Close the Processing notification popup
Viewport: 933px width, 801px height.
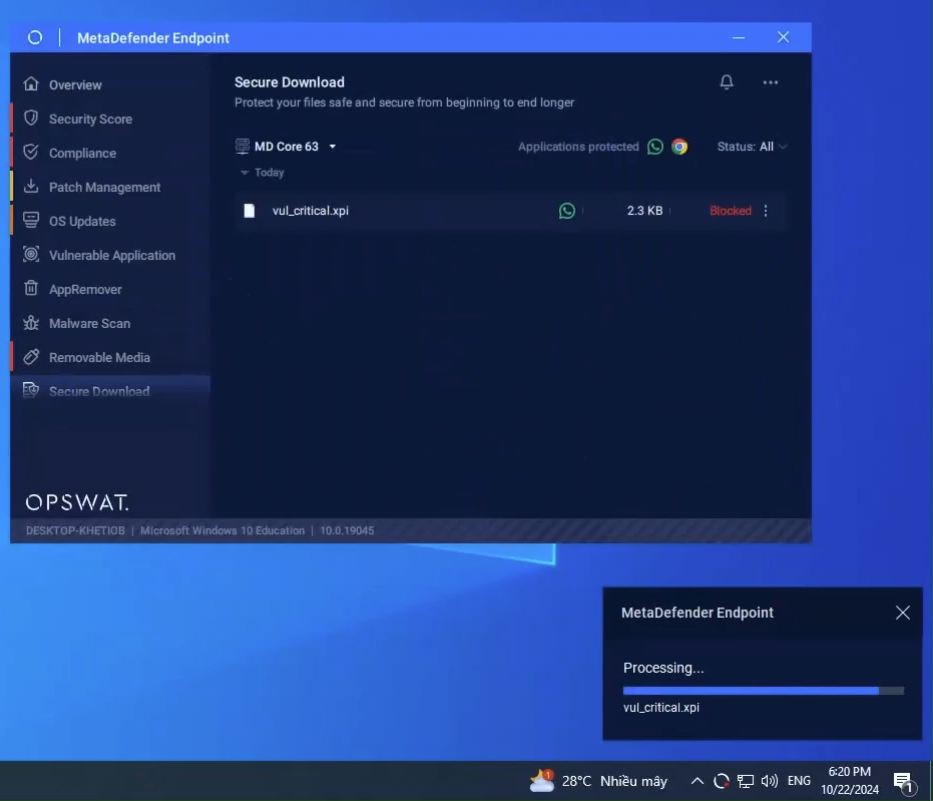[x=902, y=612]
